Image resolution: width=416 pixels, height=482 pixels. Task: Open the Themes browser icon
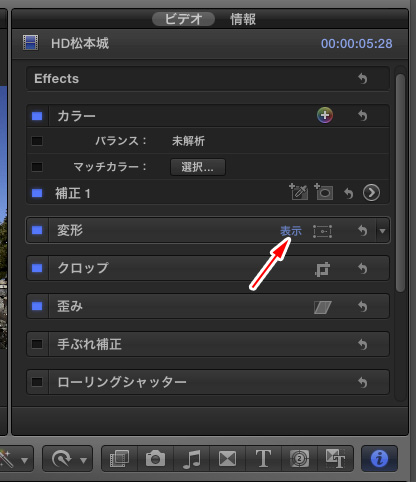pyautogui.click(x=335, y=459)
